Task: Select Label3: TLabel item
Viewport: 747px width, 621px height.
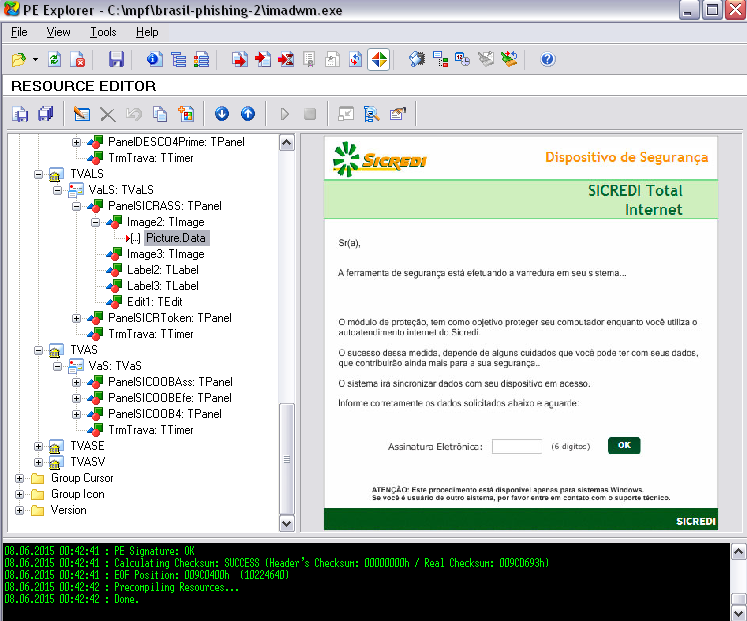Action: pyautogui.click(x=162, y=286)
